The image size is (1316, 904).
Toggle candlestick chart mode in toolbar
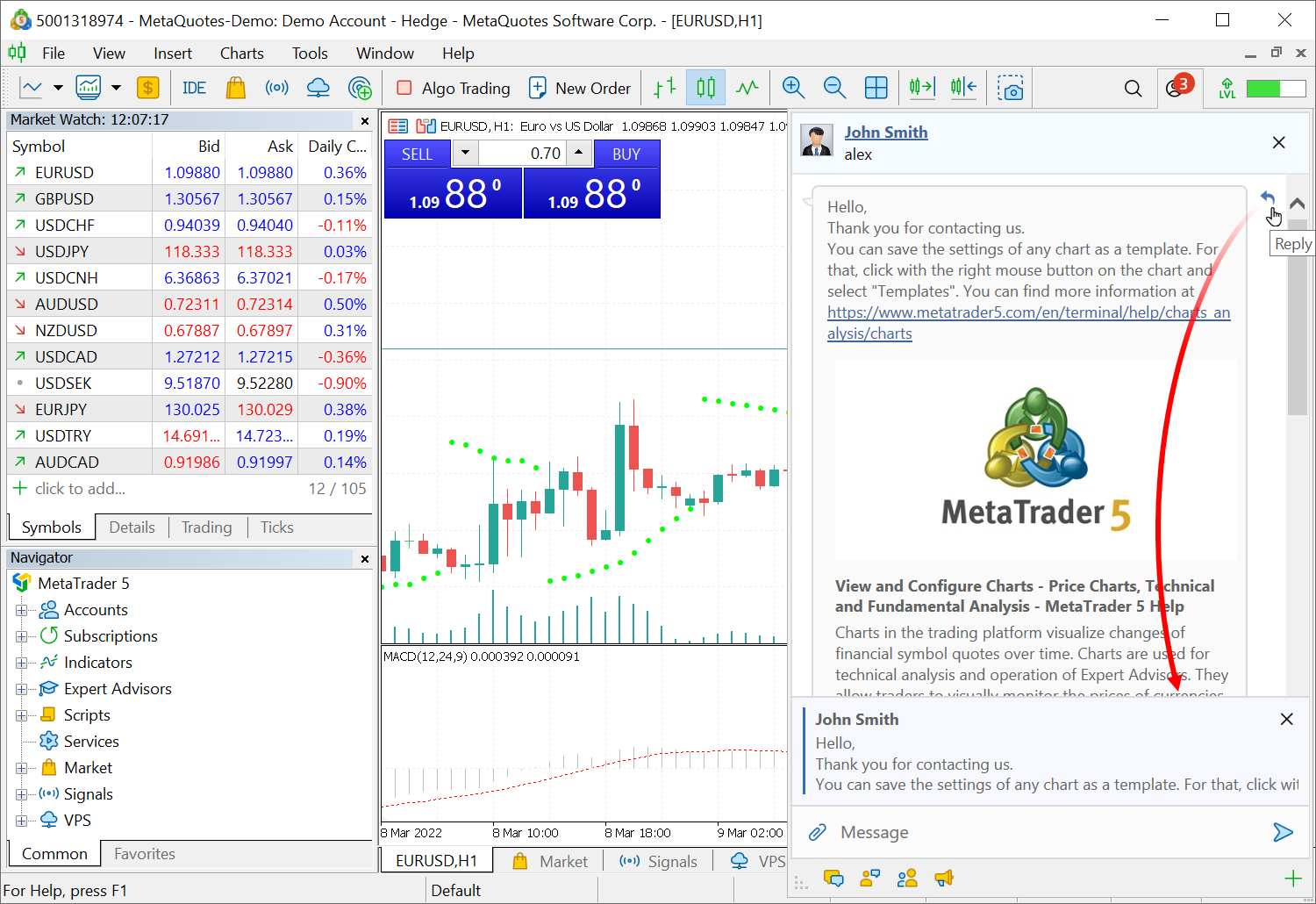[x=705, y=88]
